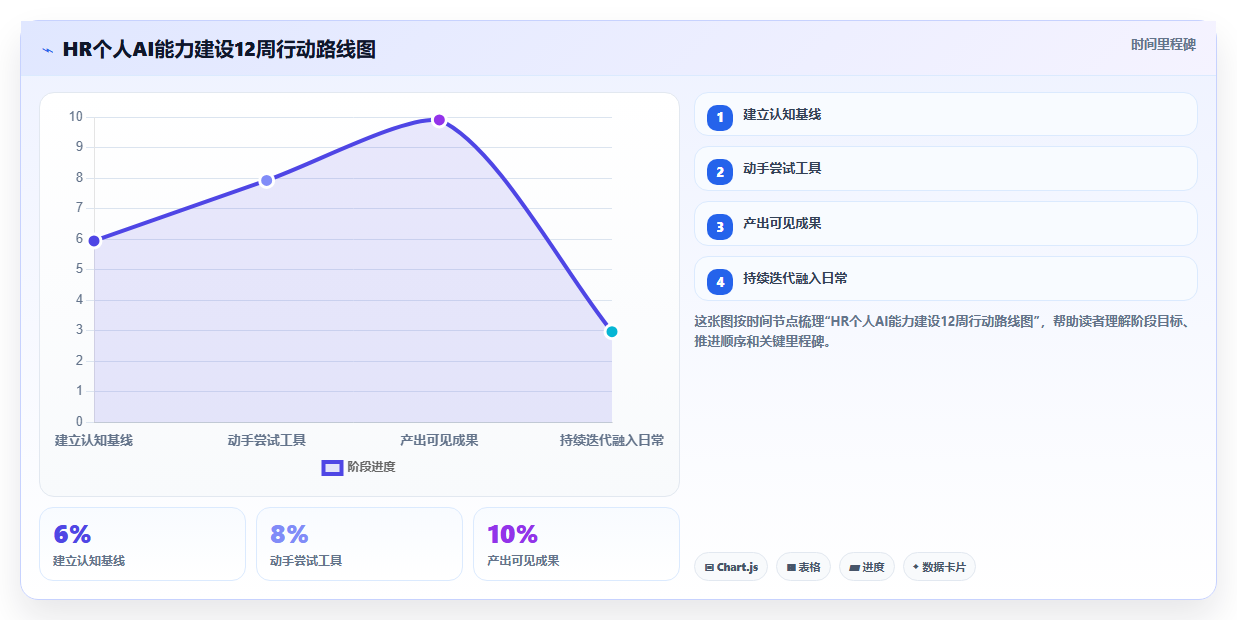Click the teal data point at value 3
Screen dimensions: 1237x620
[612, 331]
